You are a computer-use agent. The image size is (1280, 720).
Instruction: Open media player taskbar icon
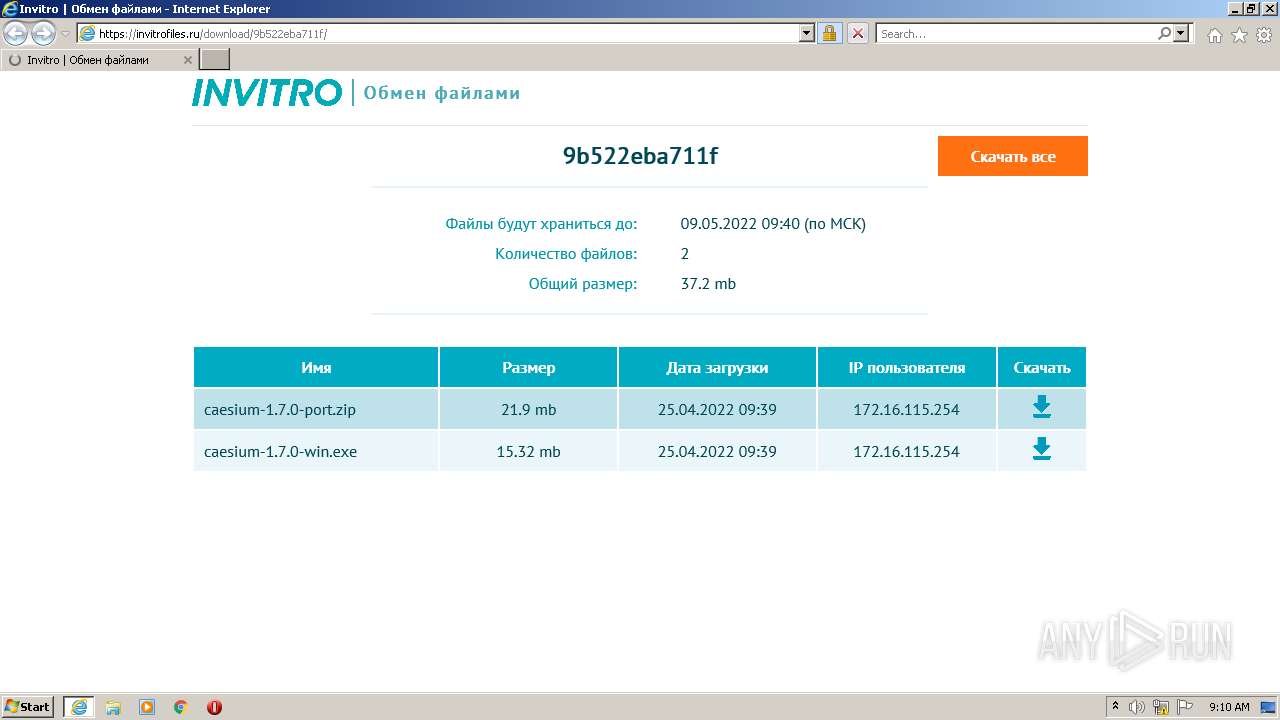pos(147,707)
